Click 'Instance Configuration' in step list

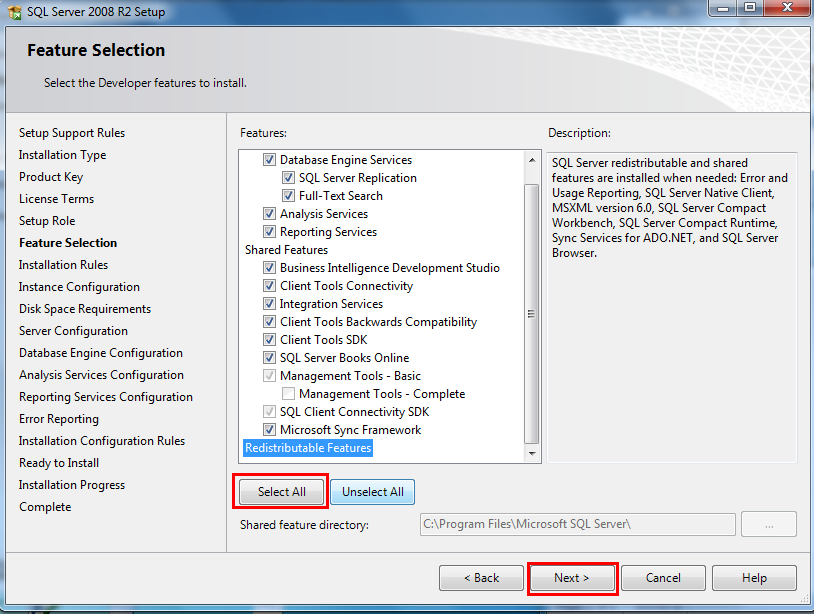pyautogui.click(x=79, y=287)
